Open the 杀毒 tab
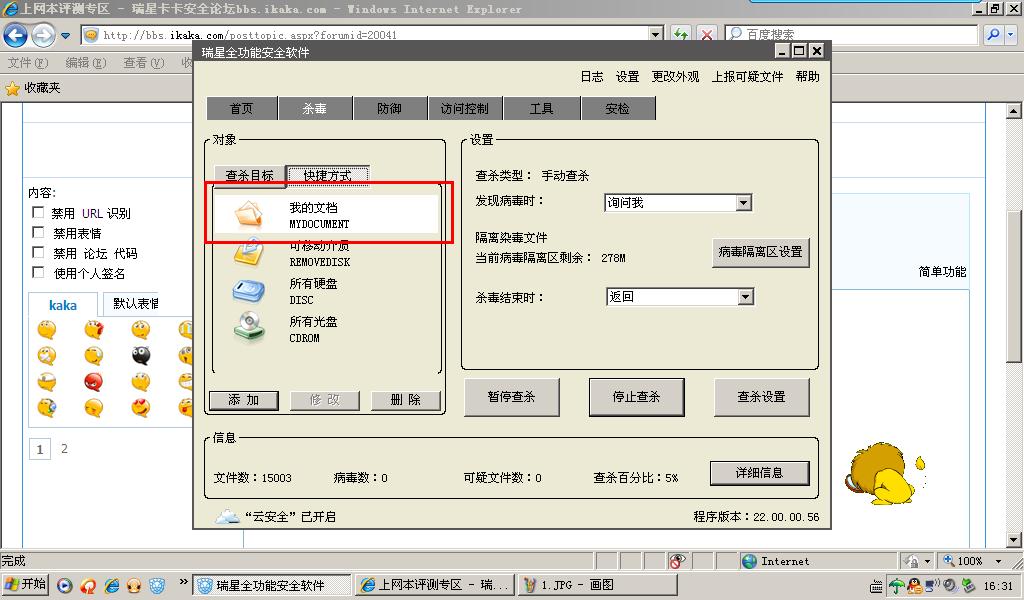This screenshot has height=600, width=1024. [x=315, y=108]
